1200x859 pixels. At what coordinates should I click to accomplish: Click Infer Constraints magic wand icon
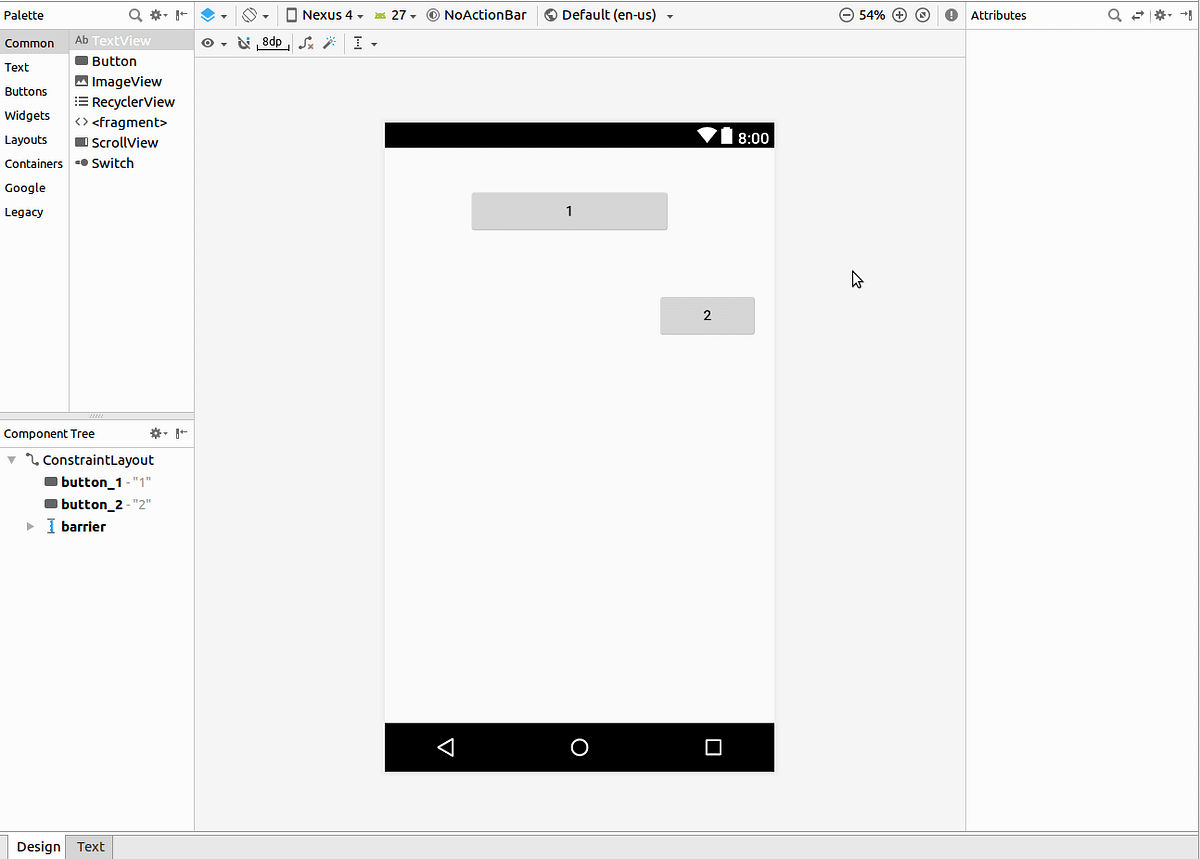tap(331, 43)
